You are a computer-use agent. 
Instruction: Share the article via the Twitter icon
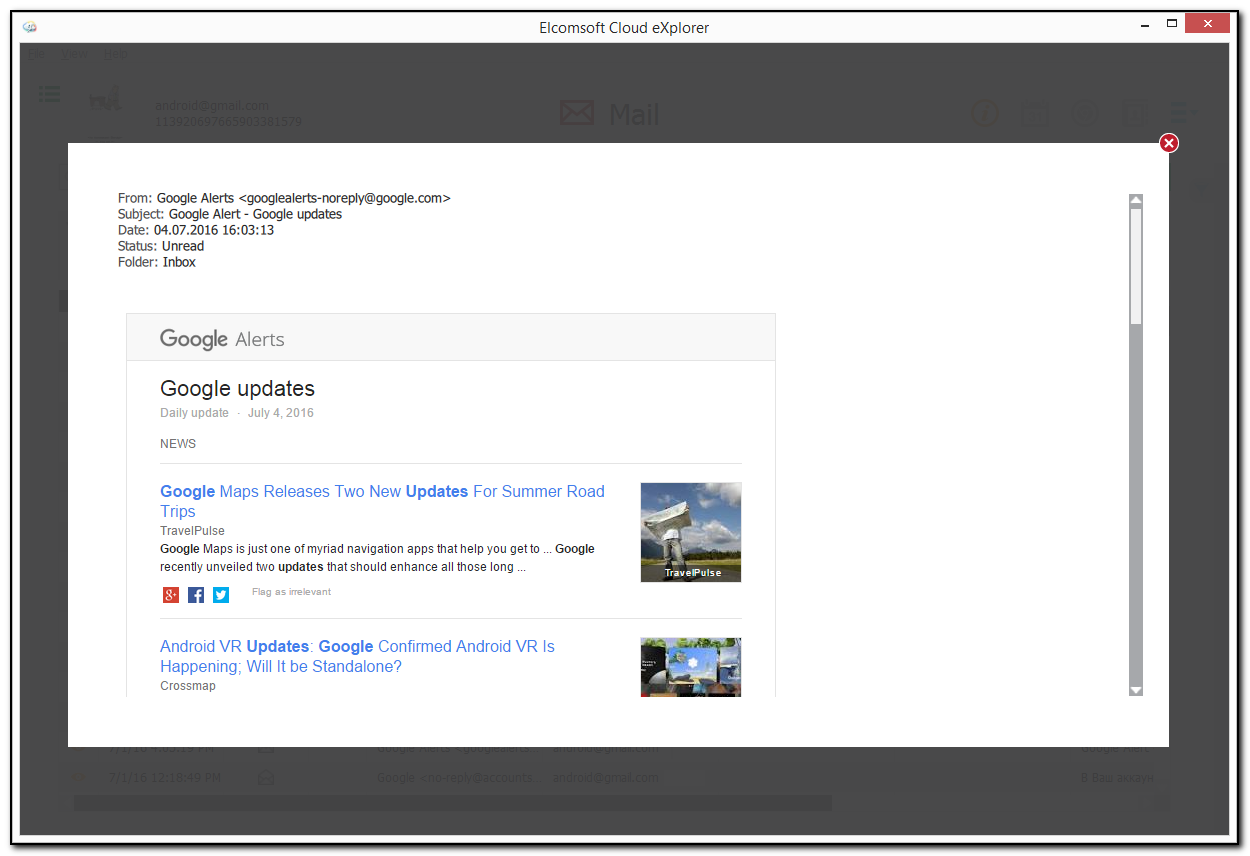pos(220,594)
